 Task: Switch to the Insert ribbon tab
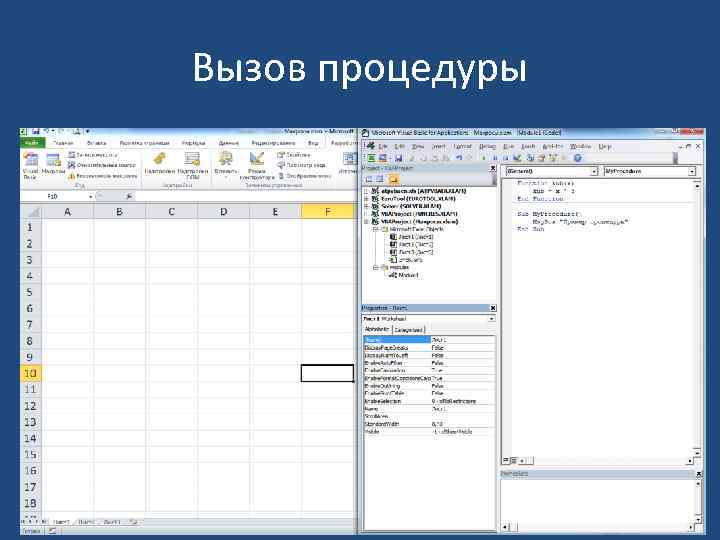pos(96,143)
